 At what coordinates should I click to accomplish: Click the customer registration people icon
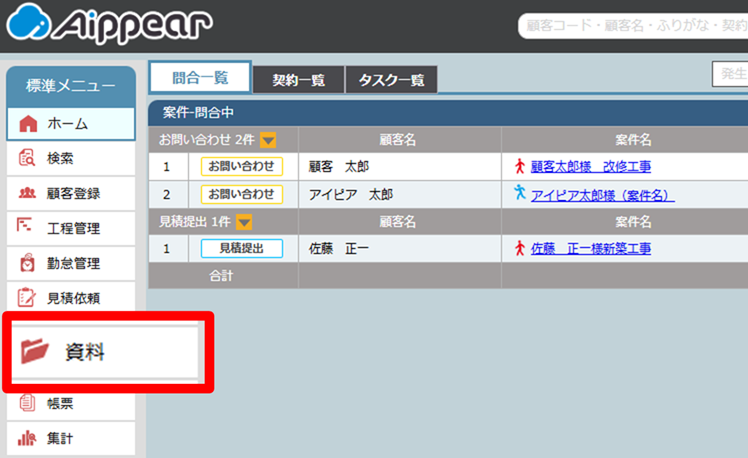click(x=28, y=193)
